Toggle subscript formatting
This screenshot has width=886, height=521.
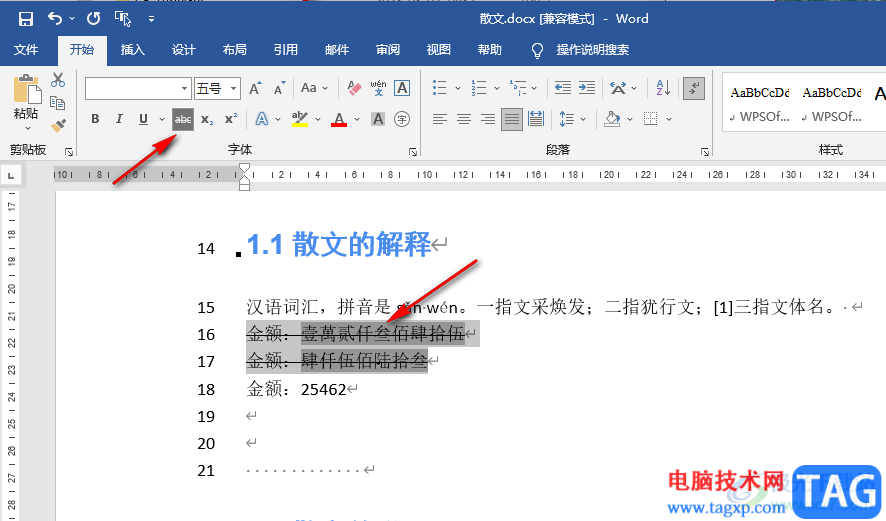207,119
